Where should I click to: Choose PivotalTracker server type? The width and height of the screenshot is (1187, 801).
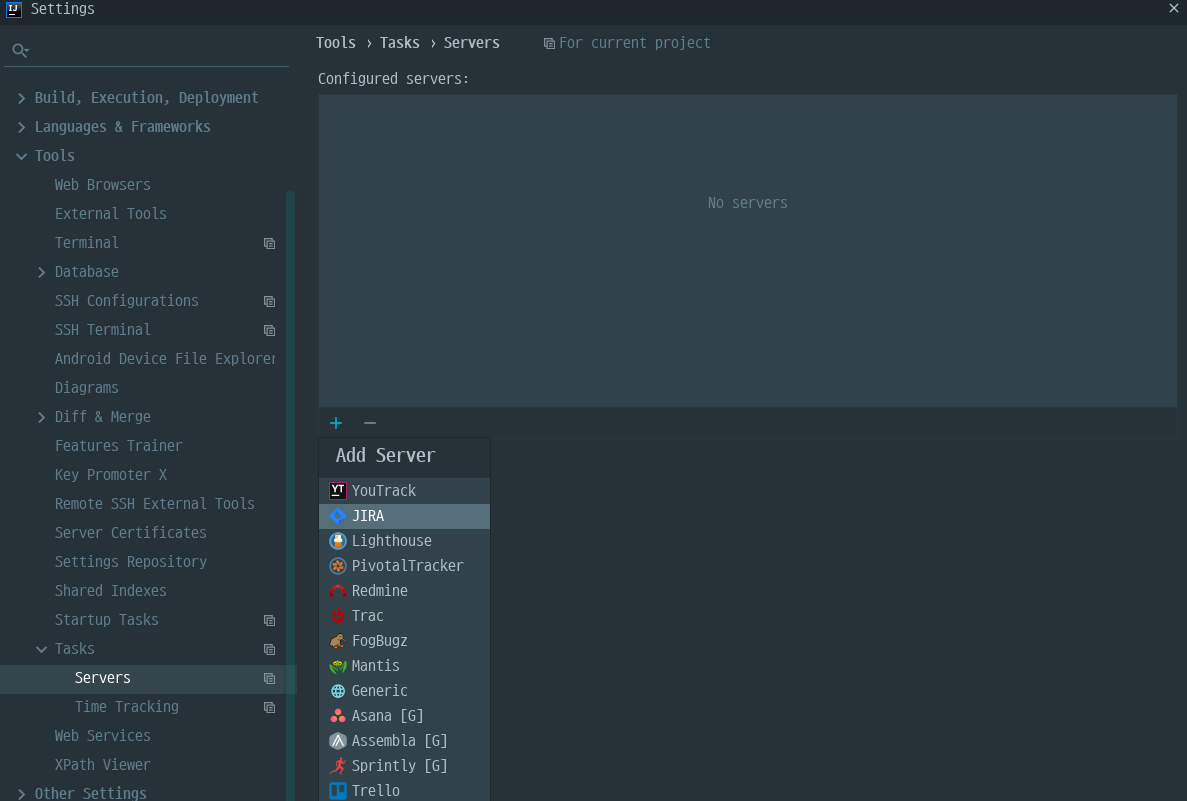tap(404, 566)
